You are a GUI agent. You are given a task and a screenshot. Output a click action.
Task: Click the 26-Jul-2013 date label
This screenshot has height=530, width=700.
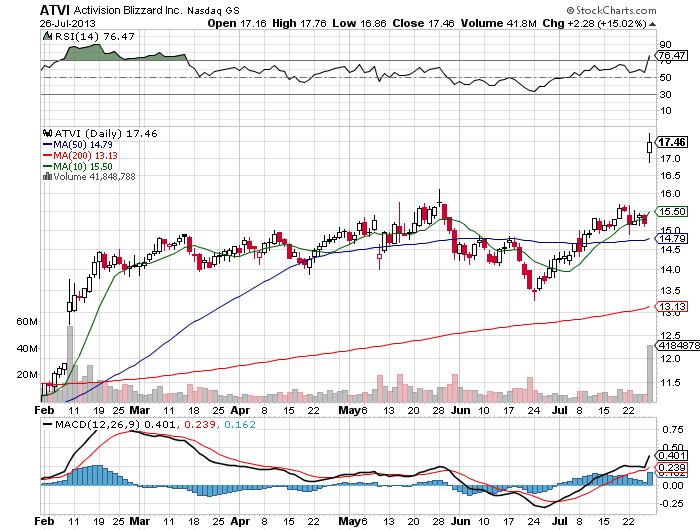67,23
